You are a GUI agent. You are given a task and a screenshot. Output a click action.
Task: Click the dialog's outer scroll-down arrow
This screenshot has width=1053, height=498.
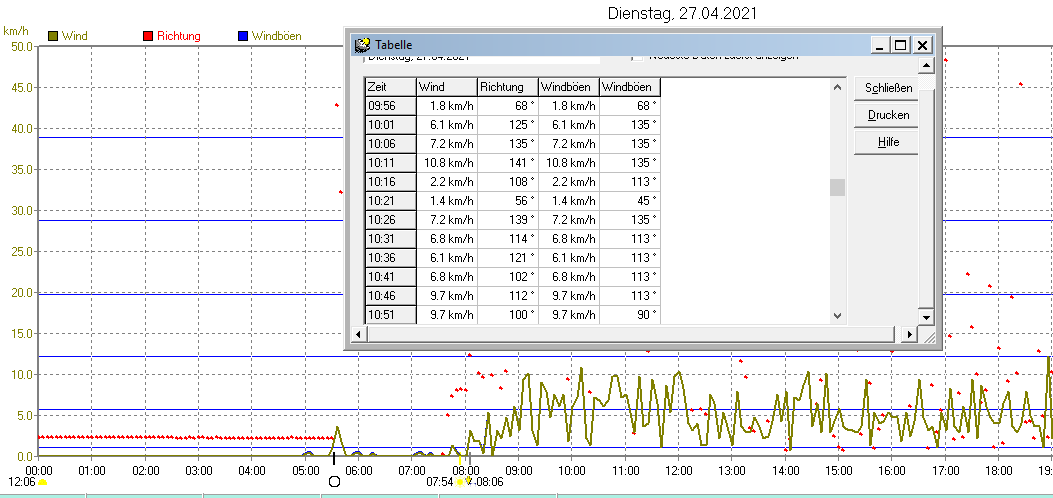pyautogui.click(x=926, y=317)
